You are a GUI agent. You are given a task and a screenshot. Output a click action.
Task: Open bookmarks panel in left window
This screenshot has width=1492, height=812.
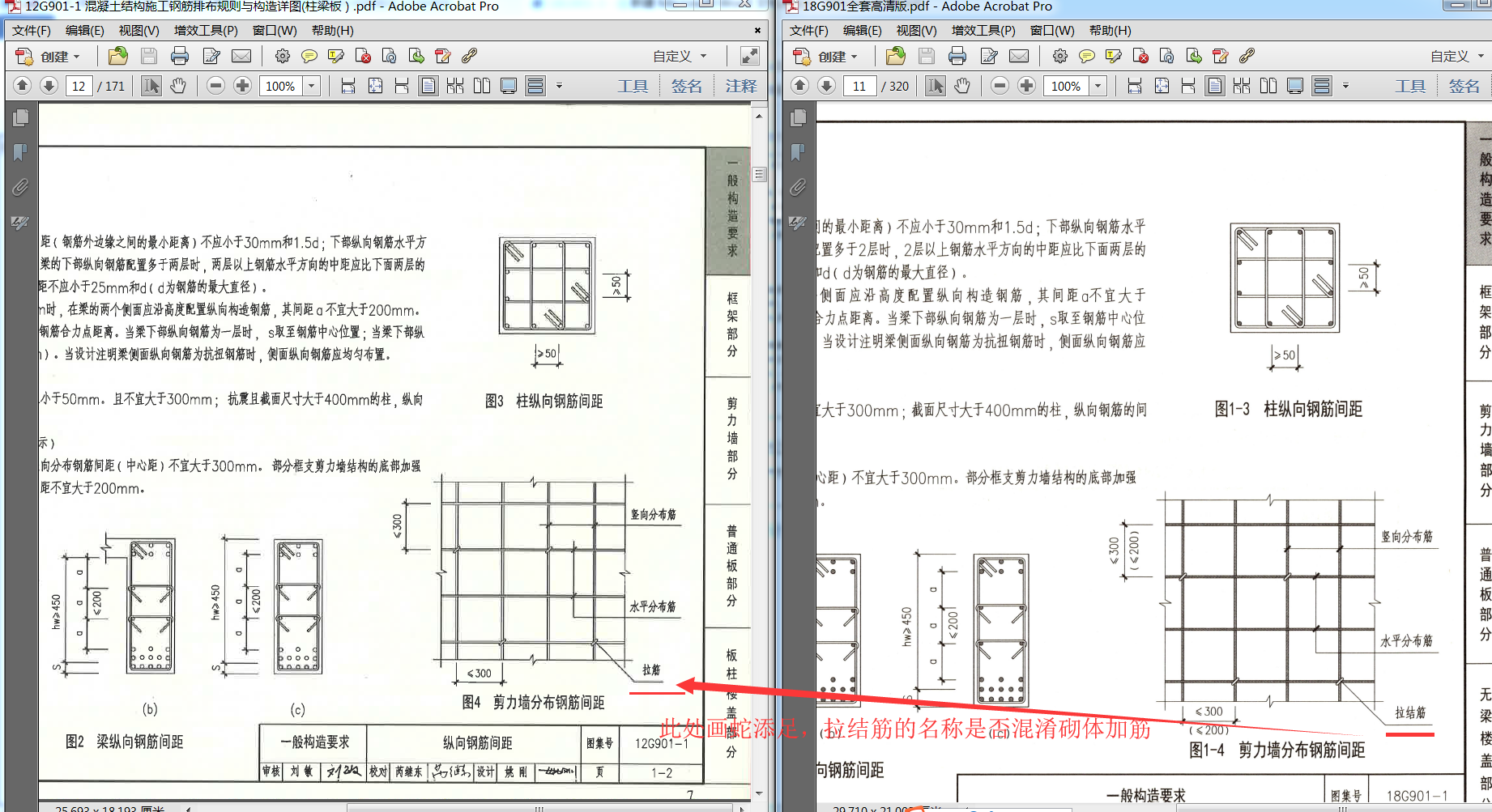[x=20, y=152]
